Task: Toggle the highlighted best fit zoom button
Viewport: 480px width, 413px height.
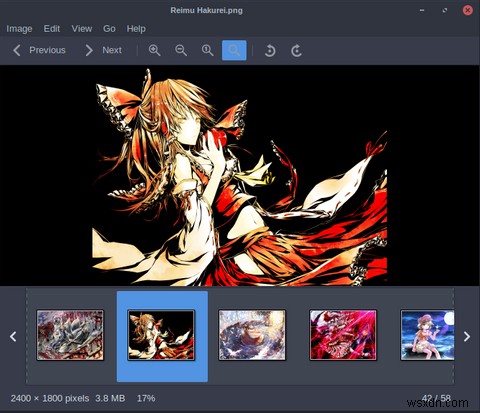Action: click(x=234, y=50)
